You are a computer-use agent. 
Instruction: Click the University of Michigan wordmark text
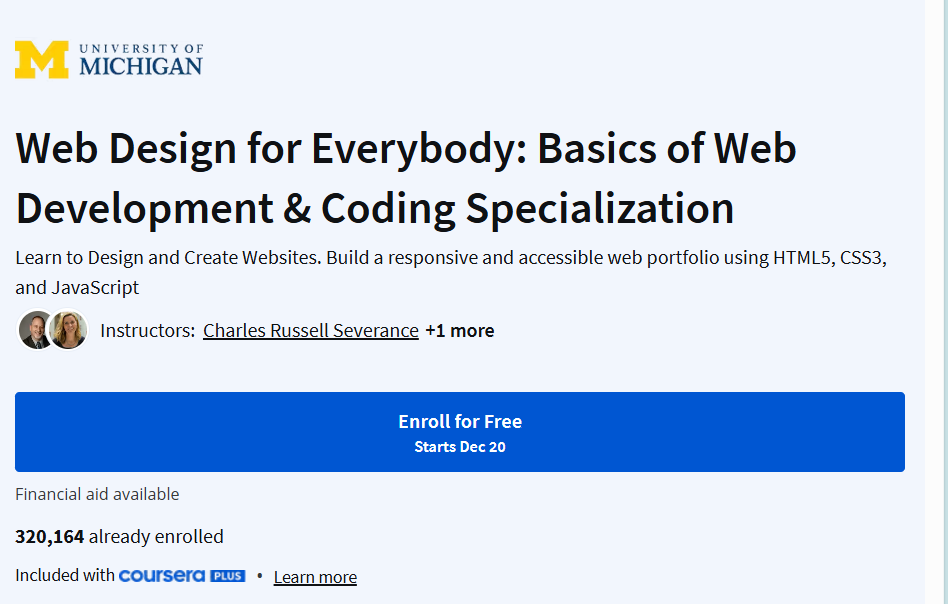[x=141, y=60]
